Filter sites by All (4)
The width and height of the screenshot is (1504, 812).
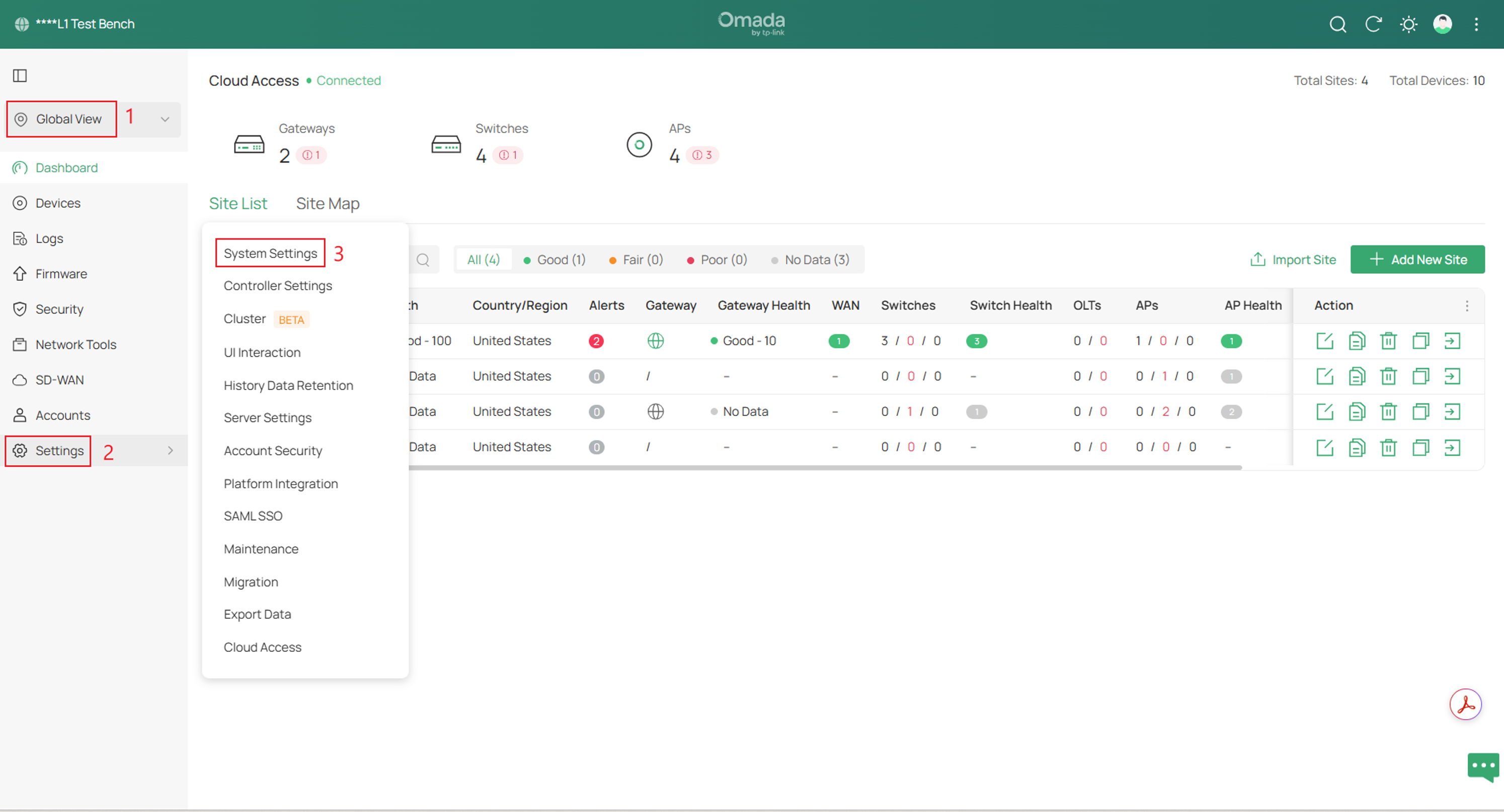[484, 260]
